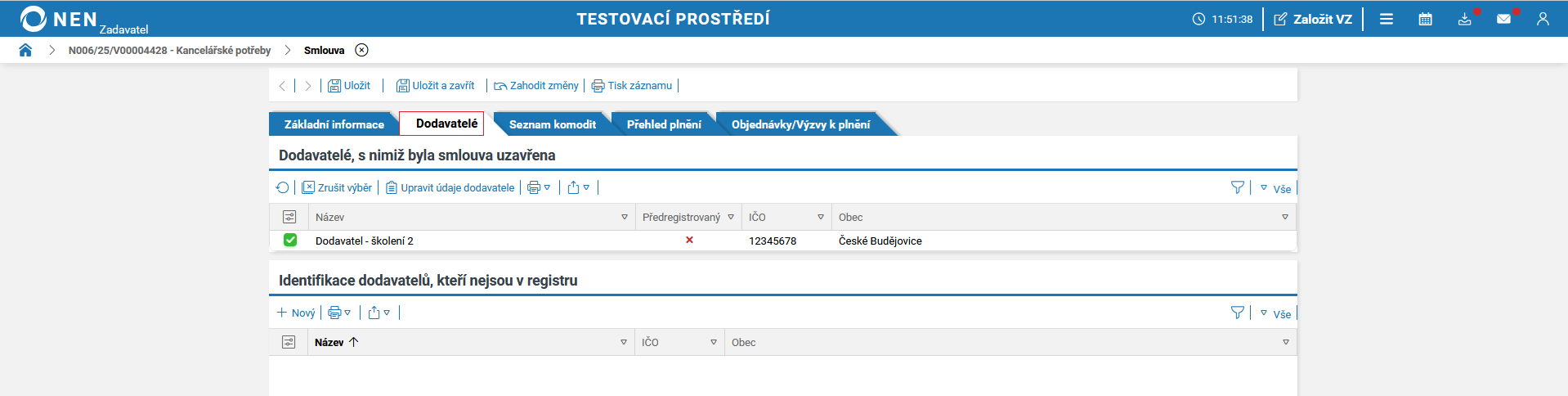Screen dimensions: 1568x396
Task: Open Předregistrovaný column filter arrow
Action: point(731,217)
